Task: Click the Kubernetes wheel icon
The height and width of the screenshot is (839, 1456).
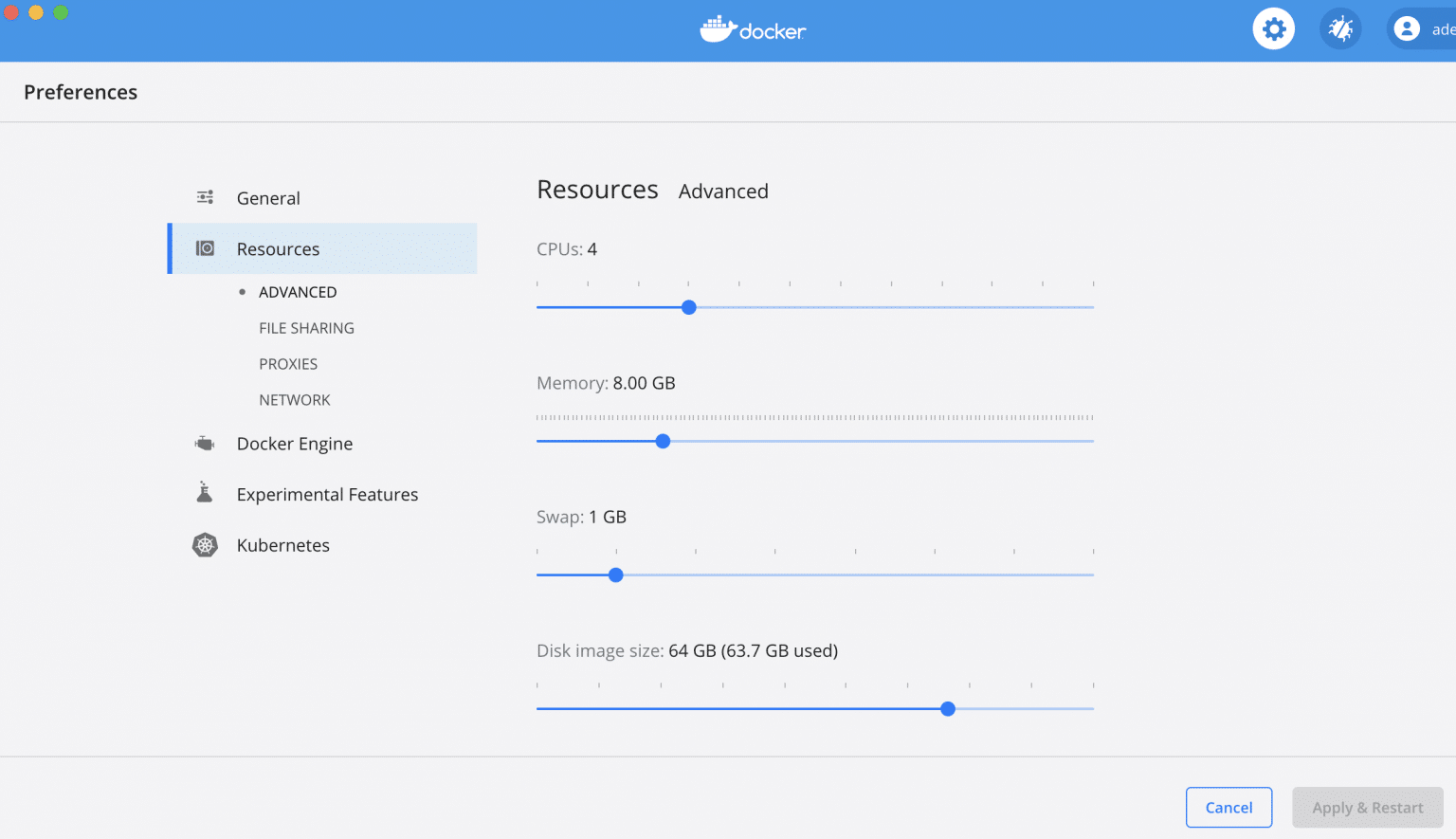Action: click(205, 545)
